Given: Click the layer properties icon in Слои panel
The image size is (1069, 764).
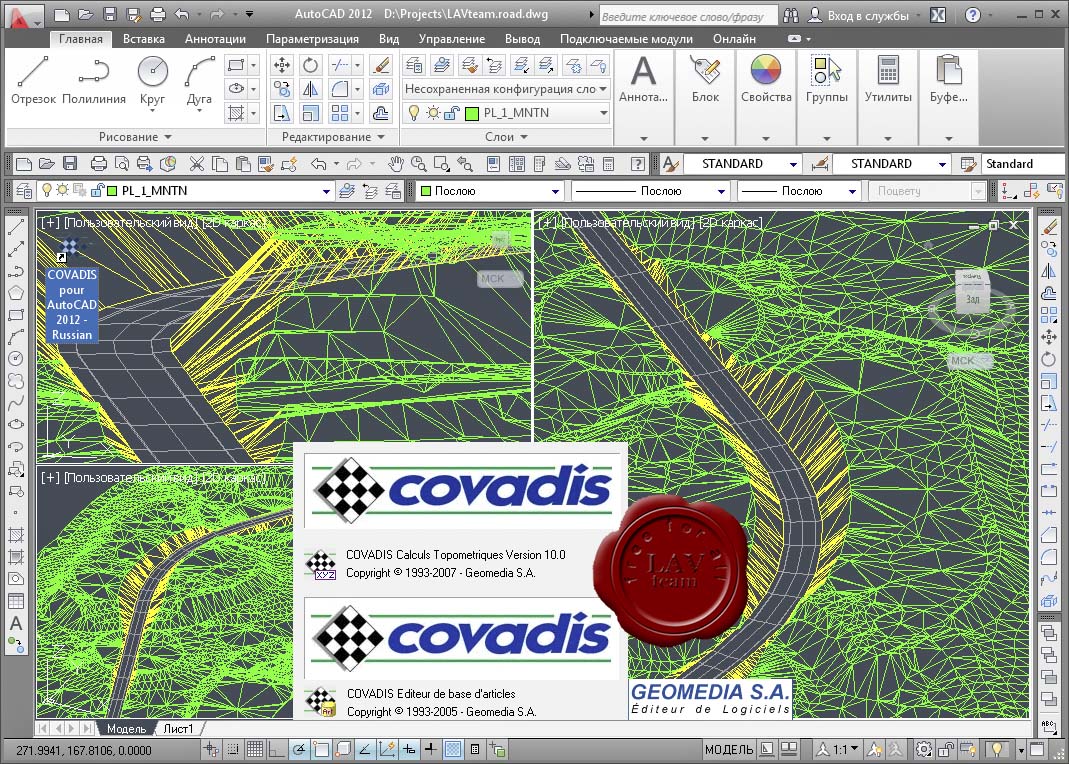Looking at the screenshot, I should [414, 65].
